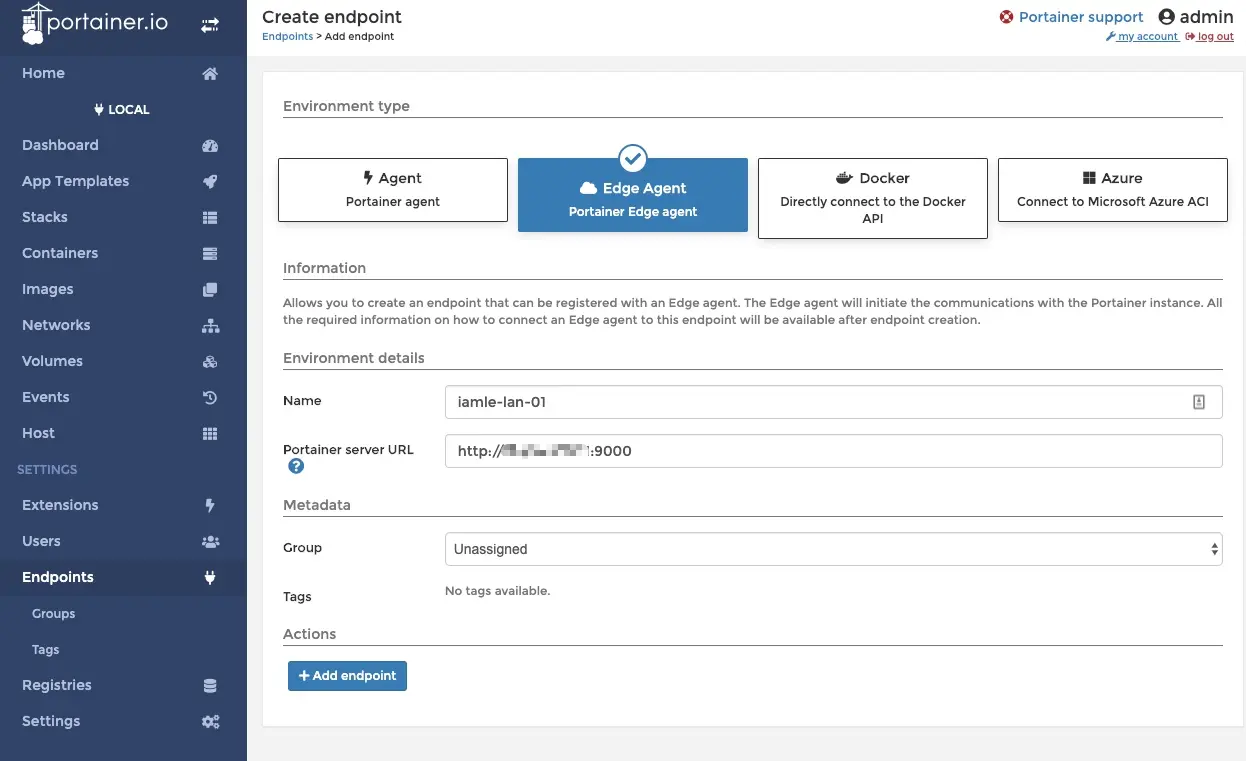This screenshot has height=761, width=1246.
Task: Click the log out link
Action: pos(1210,36)
